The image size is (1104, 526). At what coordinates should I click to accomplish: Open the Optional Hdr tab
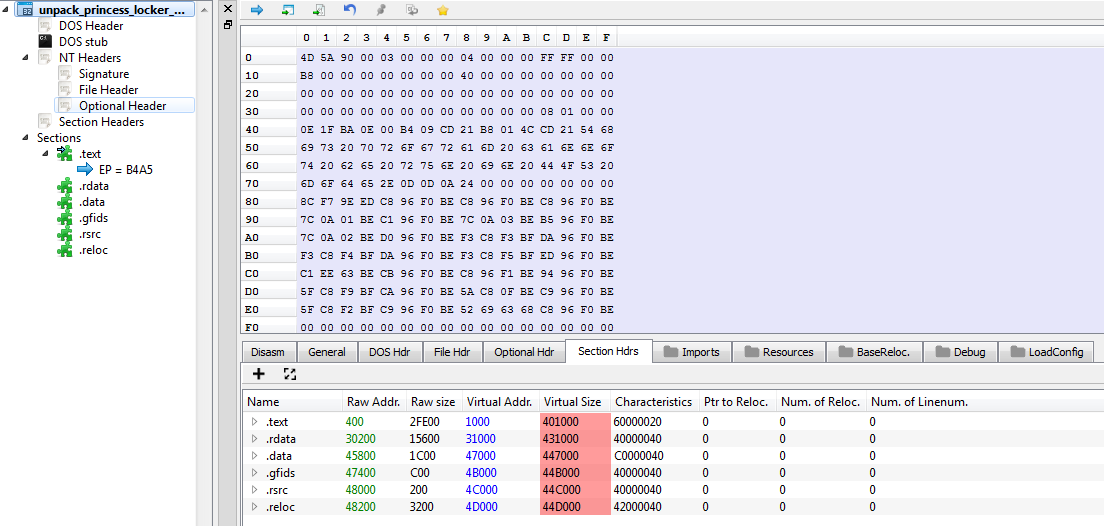[x=524, y=352]
